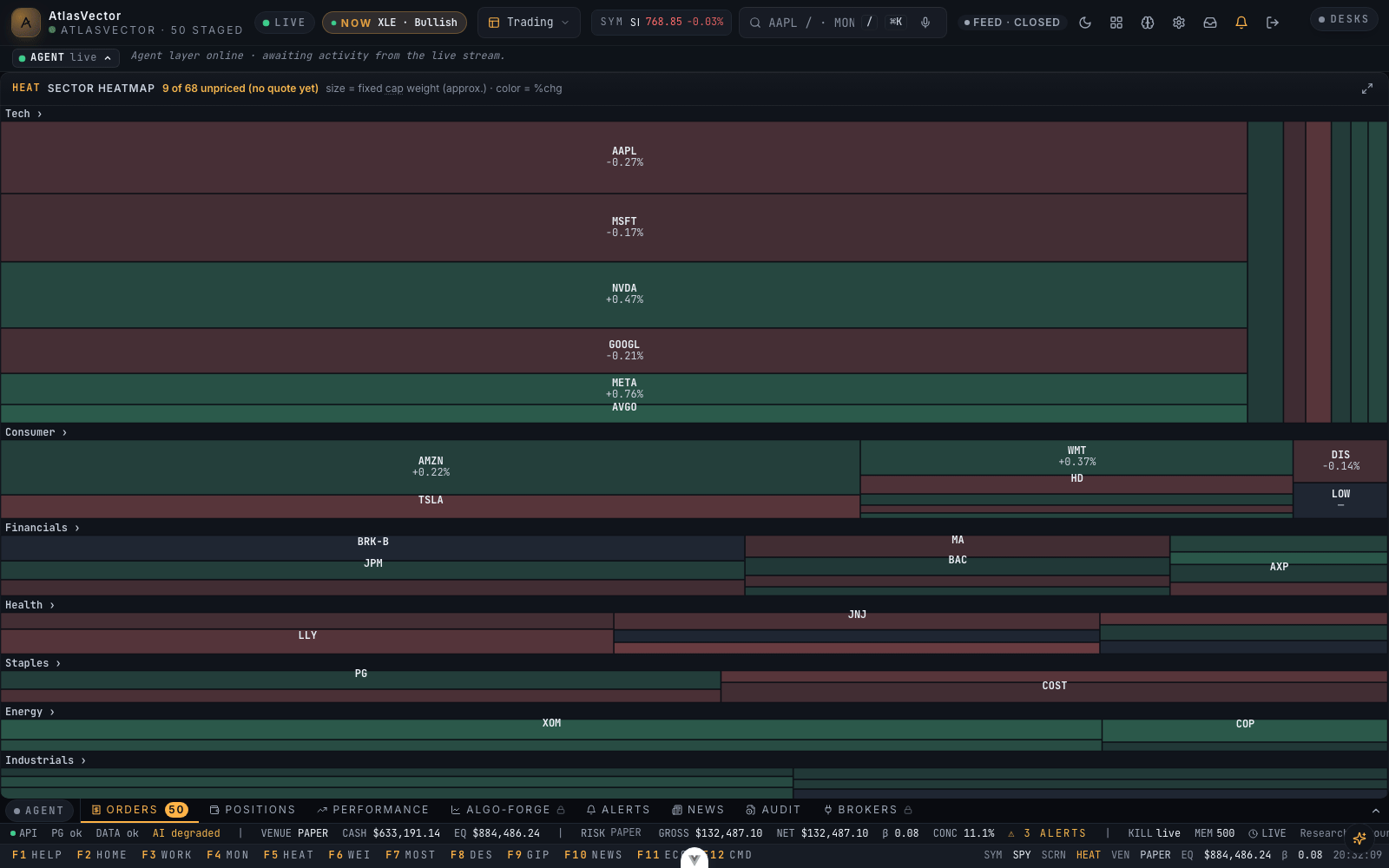Toggle the AGENT pill in bottom bar
1389x868 pixels.
tap(40, 811)
